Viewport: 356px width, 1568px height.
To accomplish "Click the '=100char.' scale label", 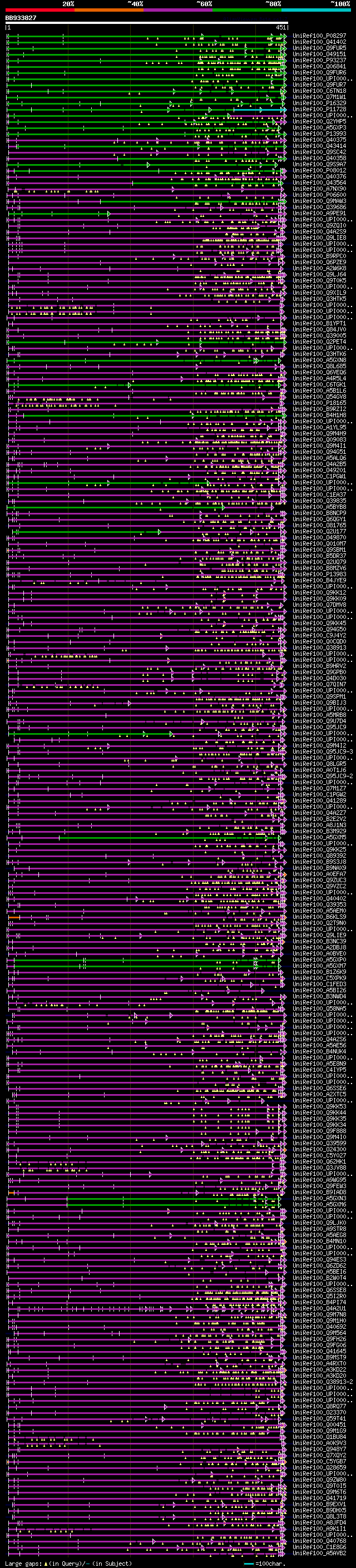I will coord(270,1564).
